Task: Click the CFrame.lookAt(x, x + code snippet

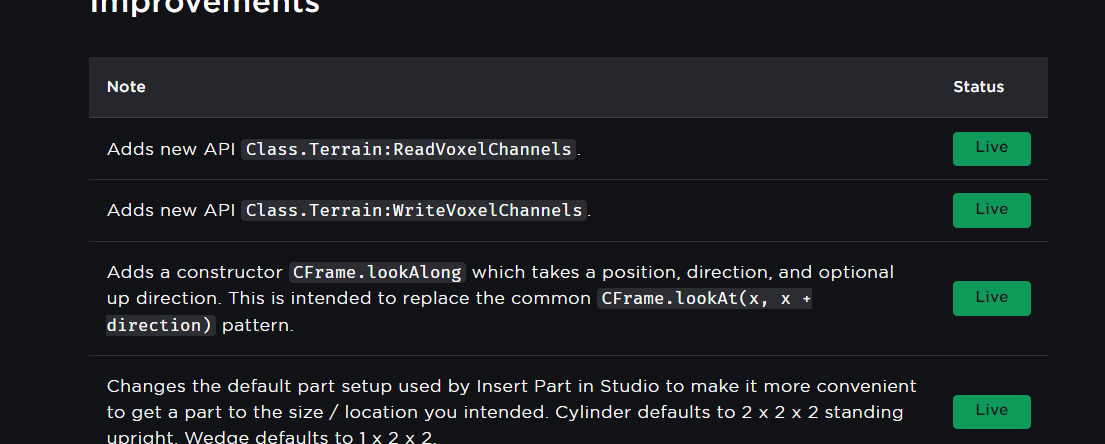Action: [x=704, y=298]
